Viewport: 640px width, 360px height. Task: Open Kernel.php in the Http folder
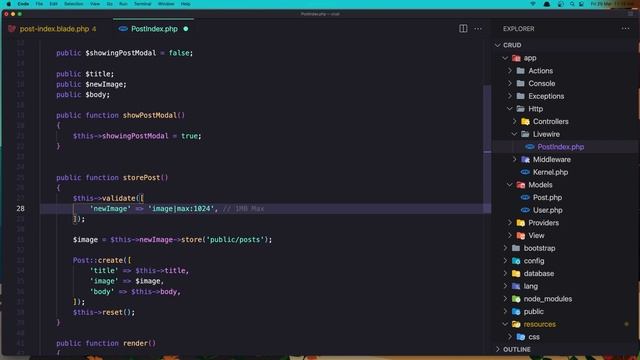point(550,172)
